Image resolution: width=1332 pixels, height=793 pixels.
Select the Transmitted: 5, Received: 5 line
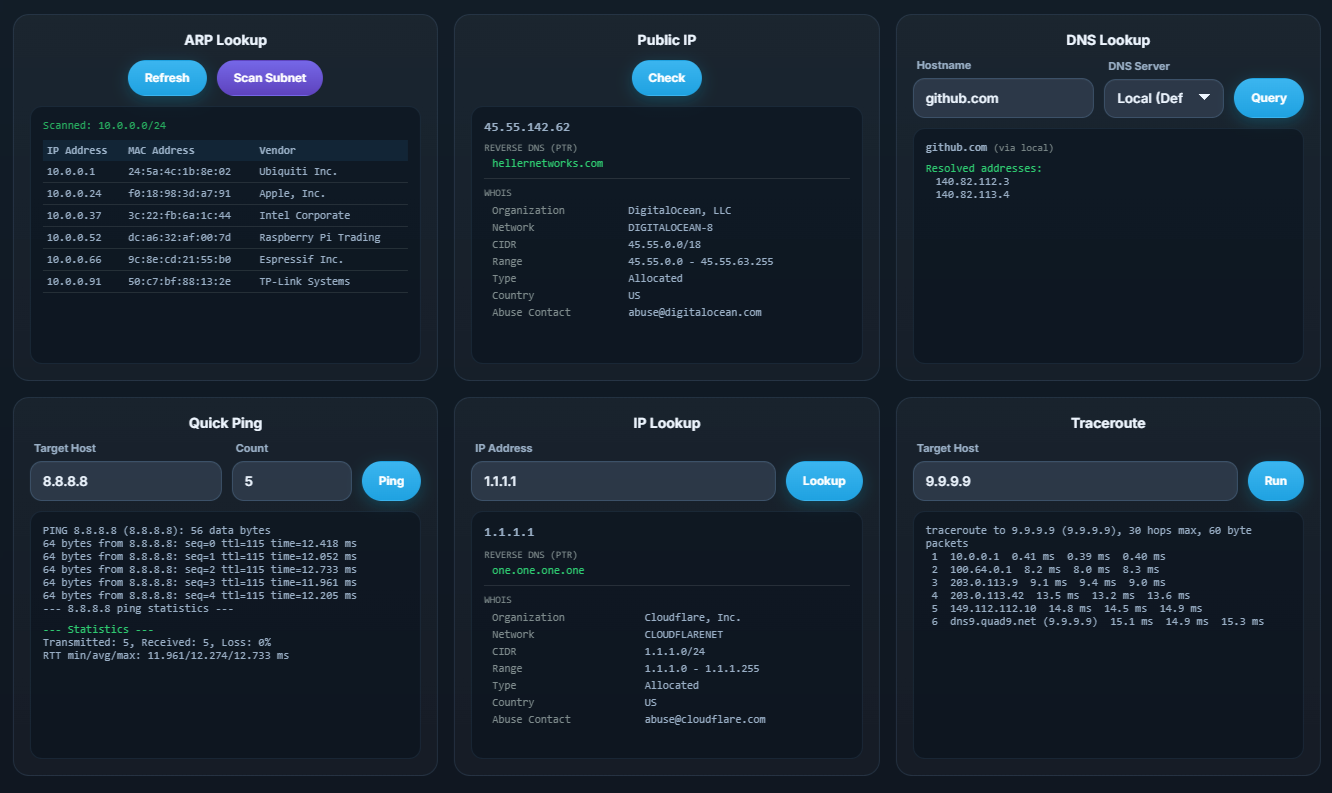click(157, 643)
